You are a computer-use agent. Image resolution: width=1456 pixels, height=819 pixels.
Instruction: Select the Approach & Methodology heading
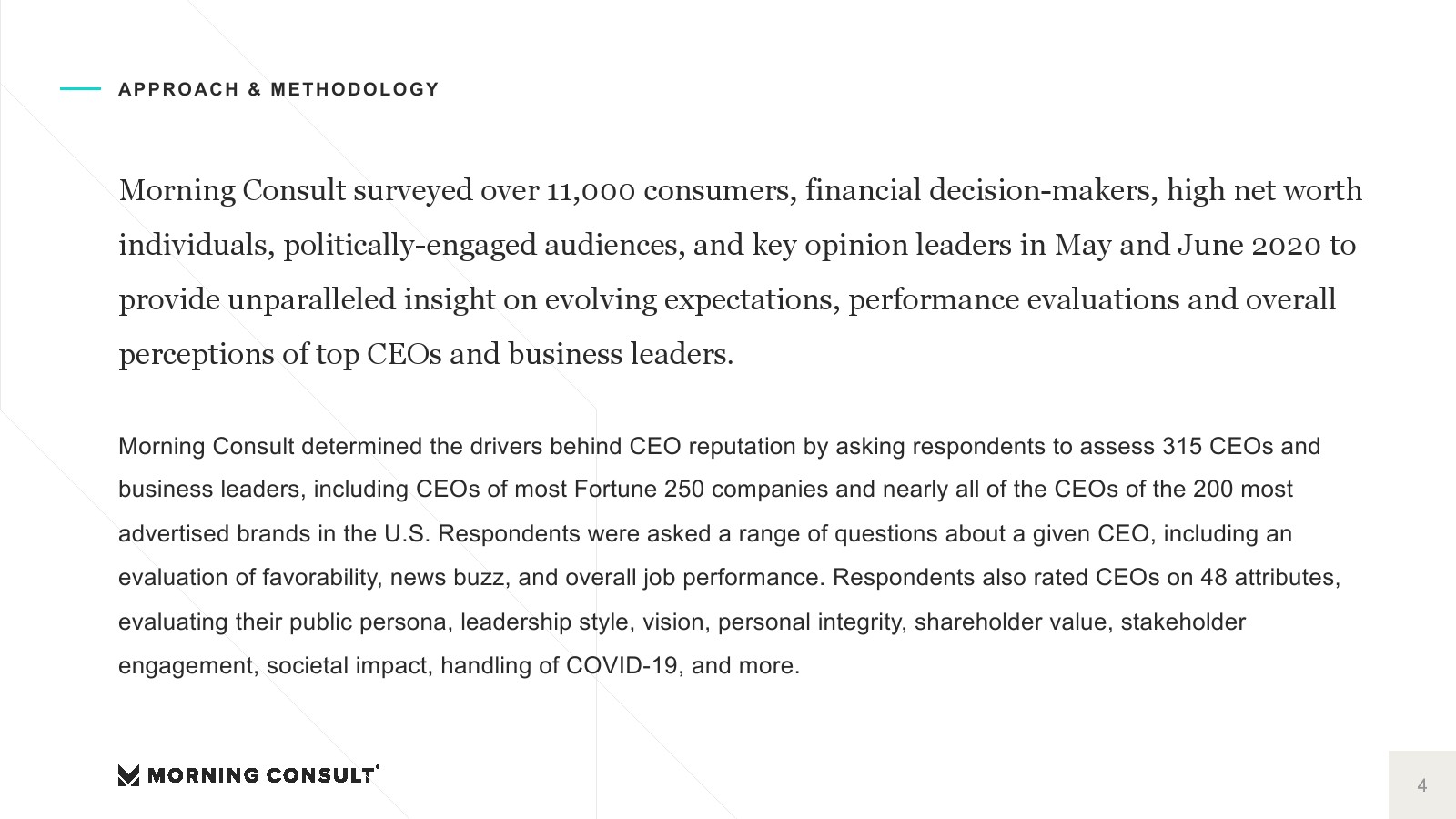pyautogui.click(x=278, y=89)
